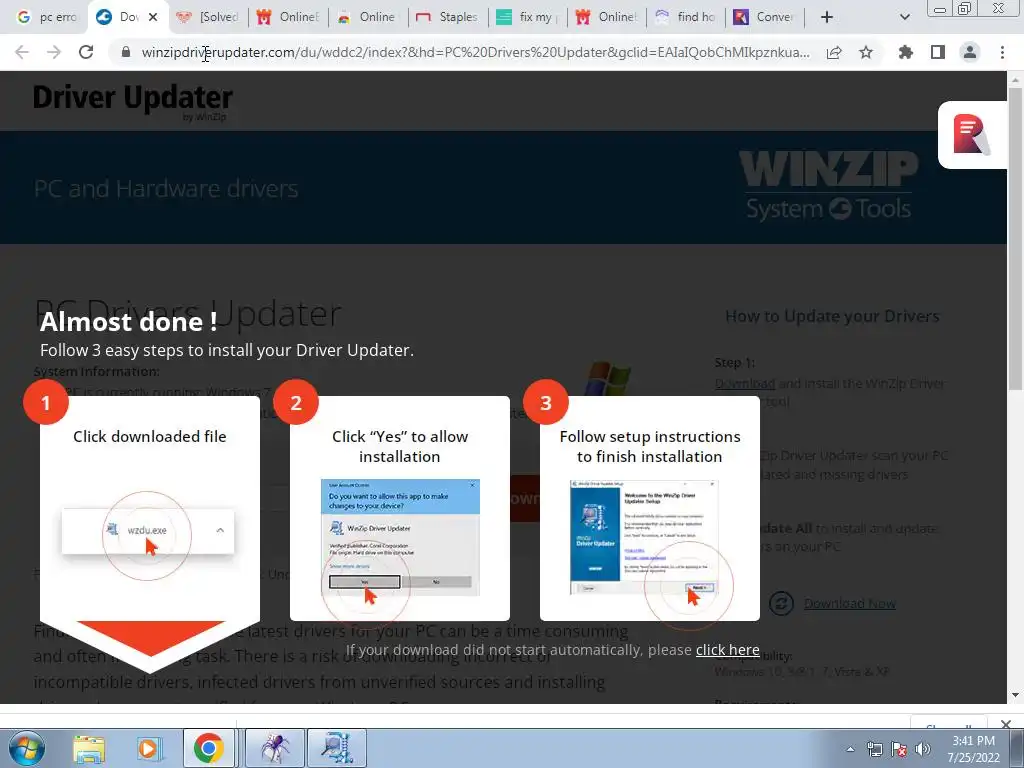Screen dimensions: 1024x768
Task: Click the 'Download' link in Step 1
Action: pos(745,383)
